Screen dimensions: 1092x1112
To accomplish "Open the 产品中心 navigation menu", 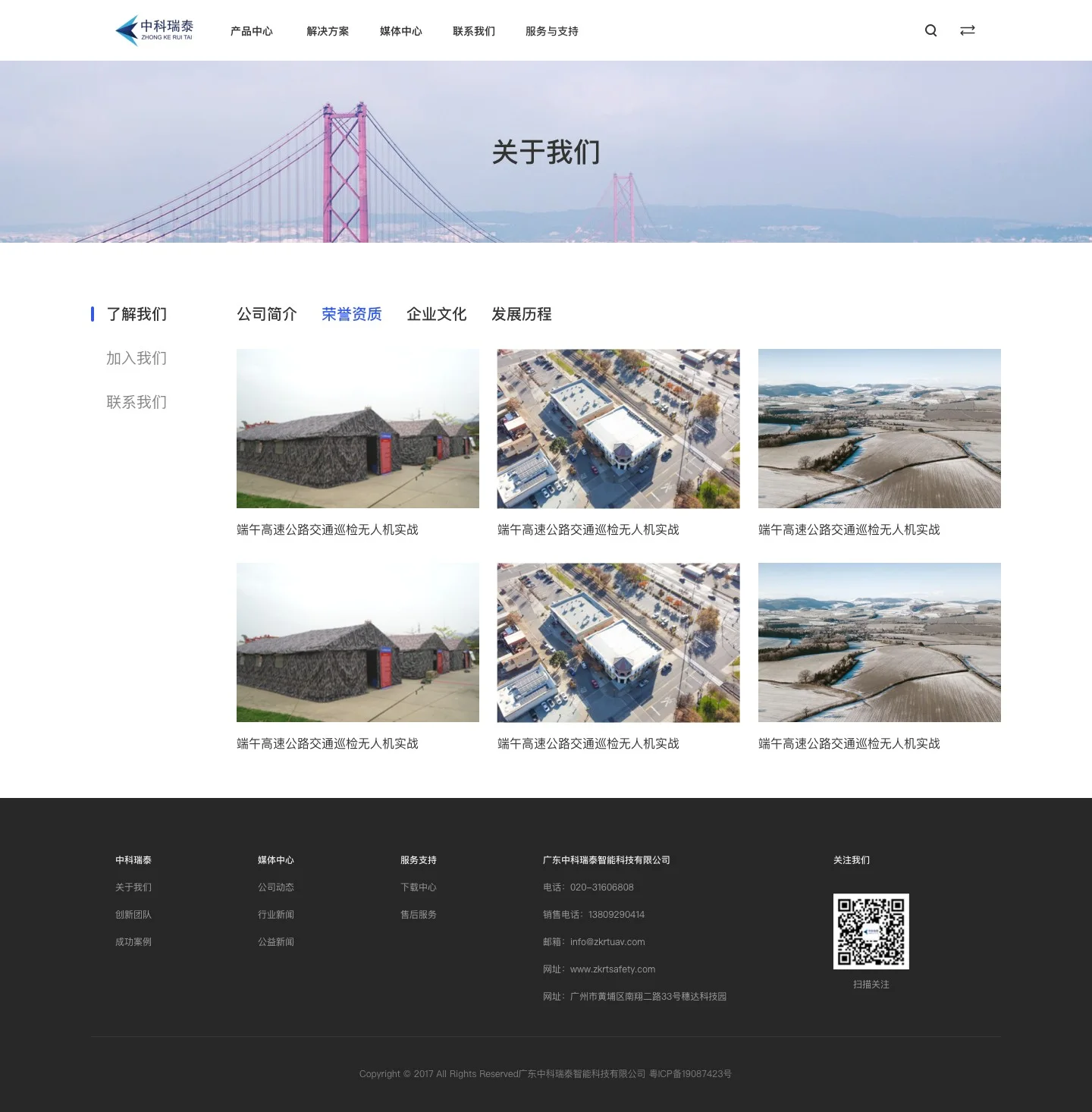I will coord(252,31).
